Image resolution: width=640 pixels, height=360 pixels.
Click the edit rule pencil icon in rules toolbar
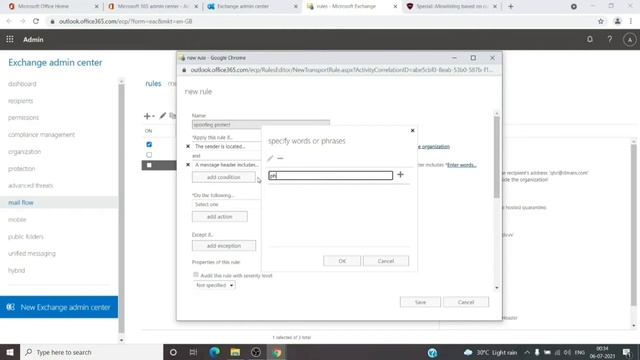click(x=163, y=116)
